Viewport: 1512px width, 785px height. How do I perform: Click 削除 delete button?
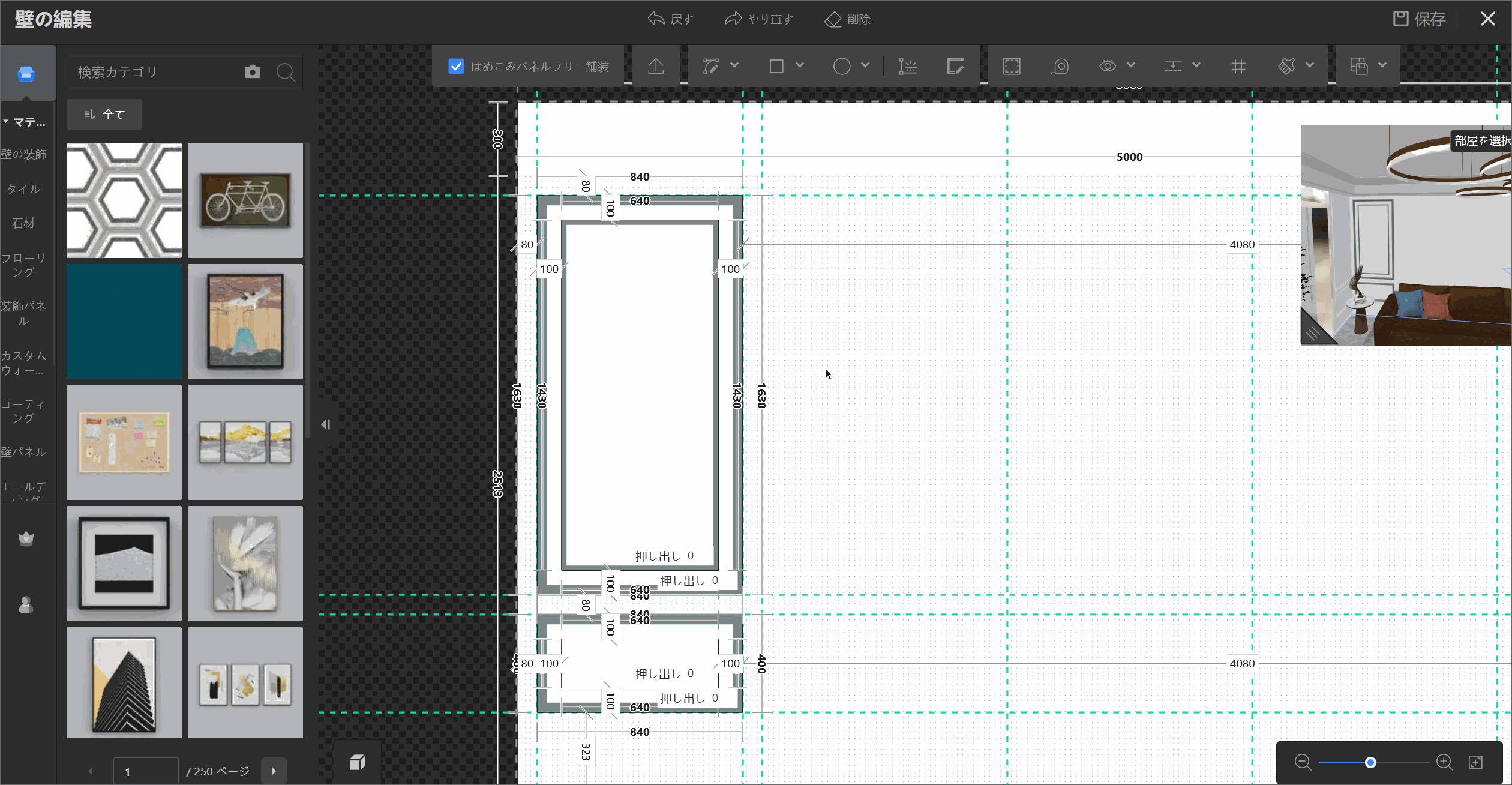(x=847, y=19)
